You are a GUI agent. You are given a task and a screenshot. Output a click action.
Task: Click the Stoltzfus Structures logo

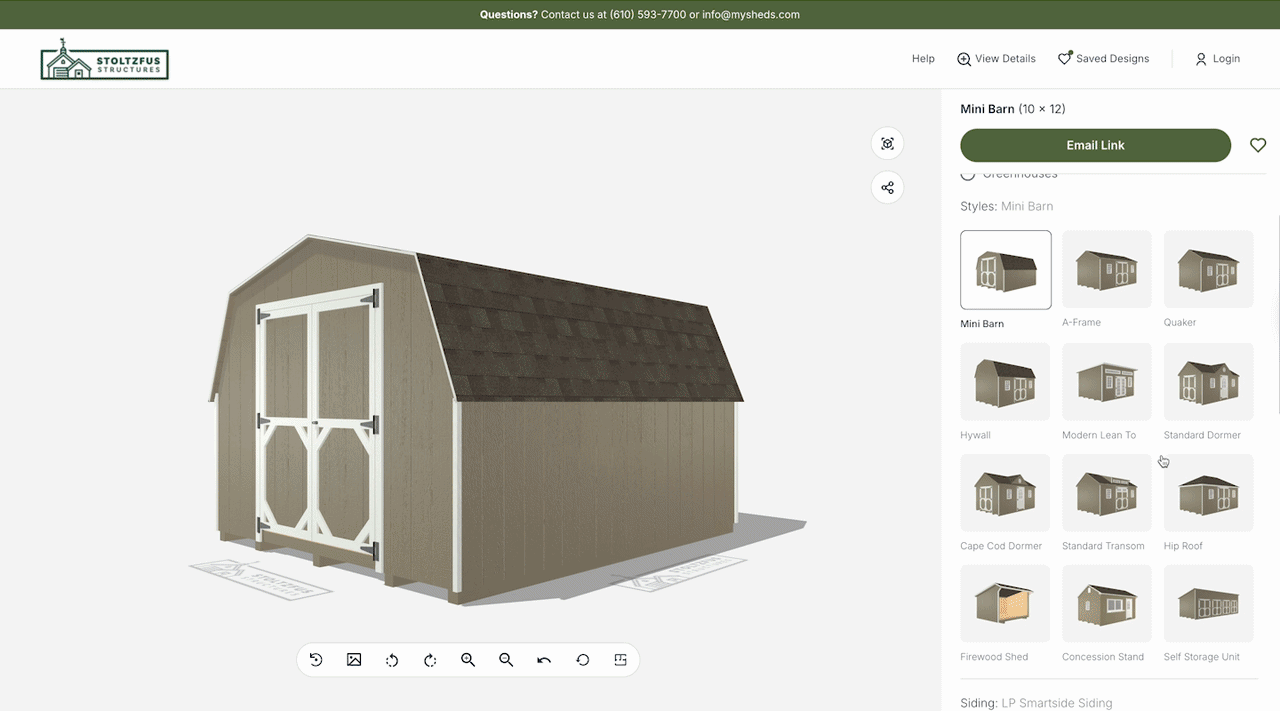click(x=105, y=60)
